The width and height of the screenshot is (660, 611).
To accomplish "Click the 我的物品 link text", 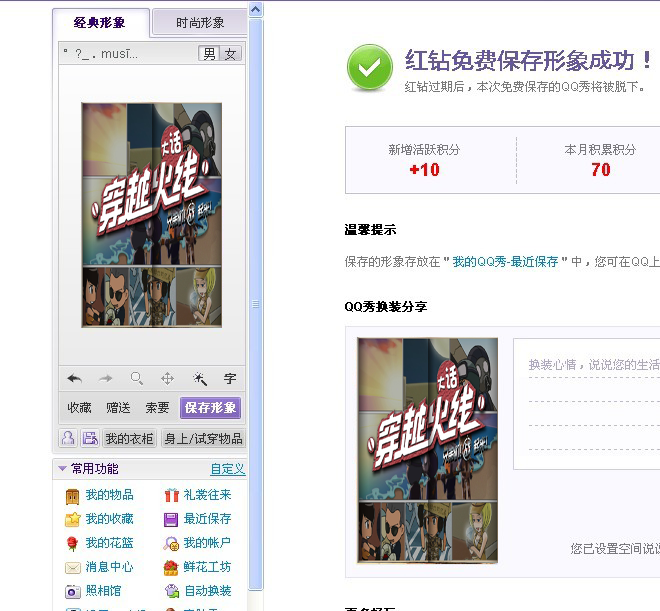I will pos(109,495).
